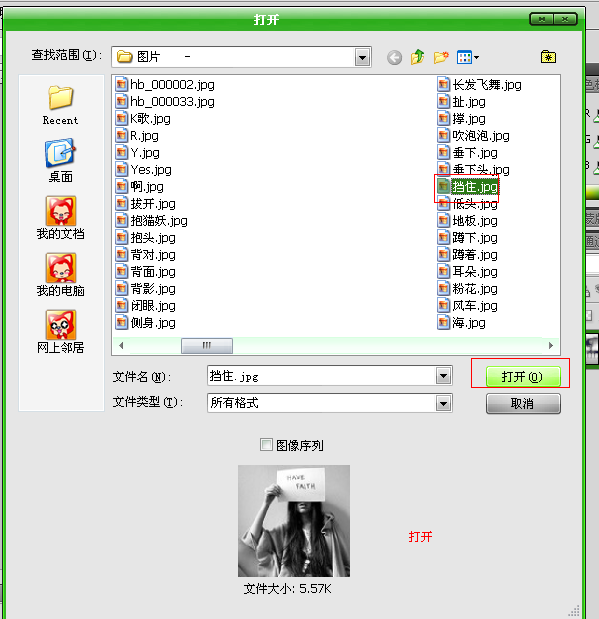Select file 吹泡泡.jpg in the list
Image resolution: width=599 pixels, height=619 pixels.
[473, 136]
